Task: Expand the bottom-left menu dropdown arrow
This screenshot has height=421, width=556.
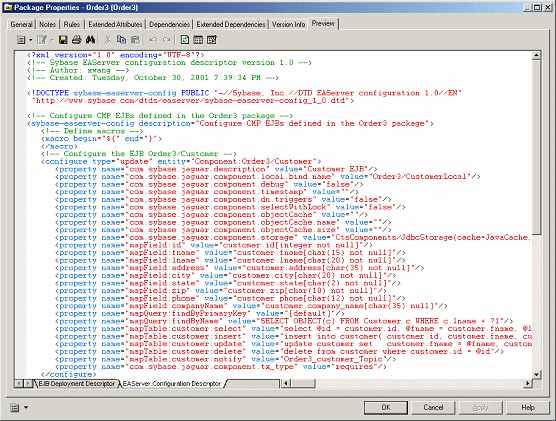Action: coord(26,408)
